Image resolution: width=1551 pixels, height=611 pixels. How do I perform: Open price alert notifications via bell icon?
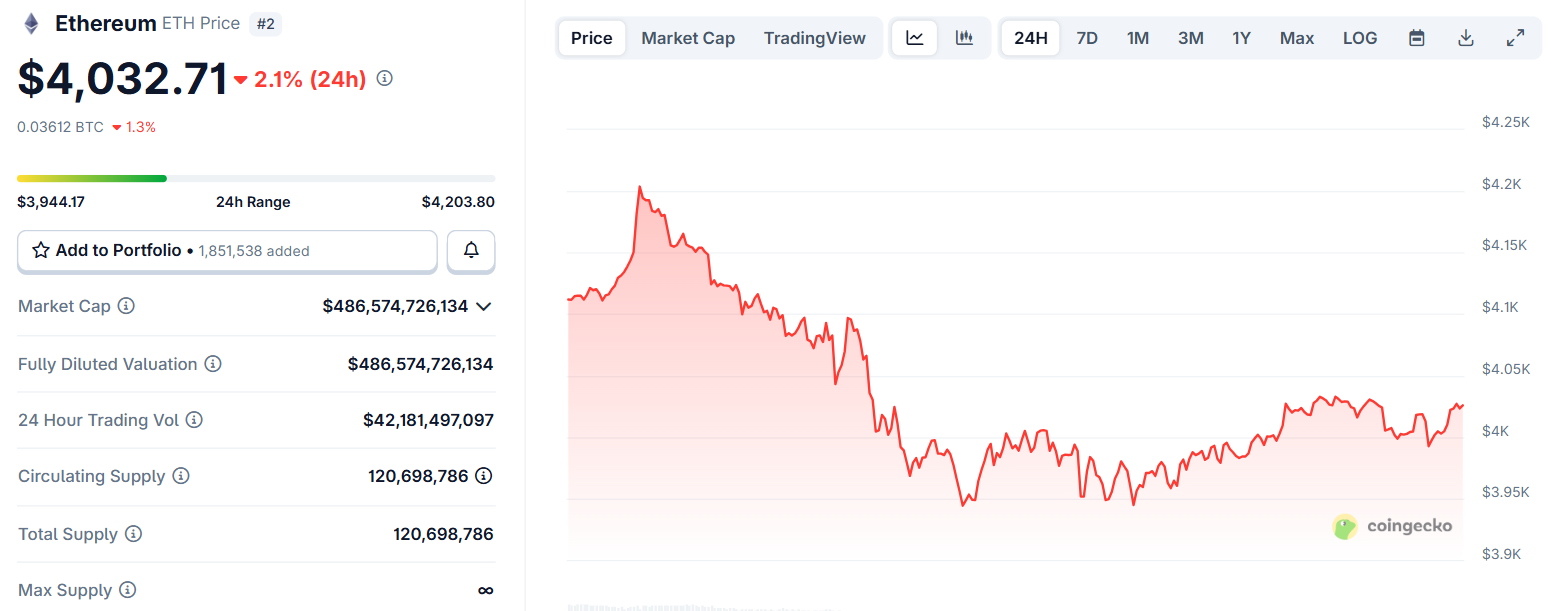point(471,250)
